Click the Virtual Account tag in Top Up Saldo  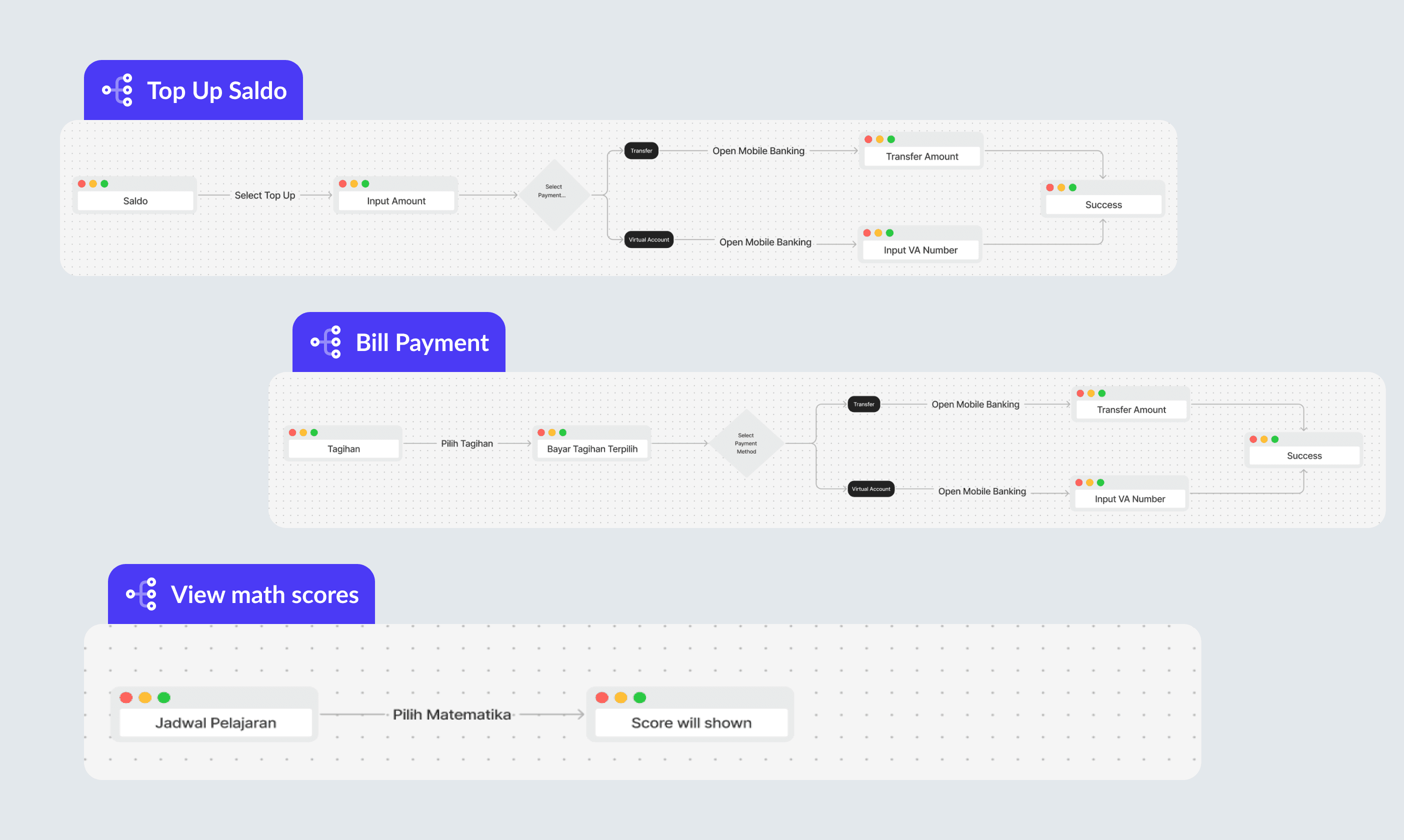tap(648, 239)
